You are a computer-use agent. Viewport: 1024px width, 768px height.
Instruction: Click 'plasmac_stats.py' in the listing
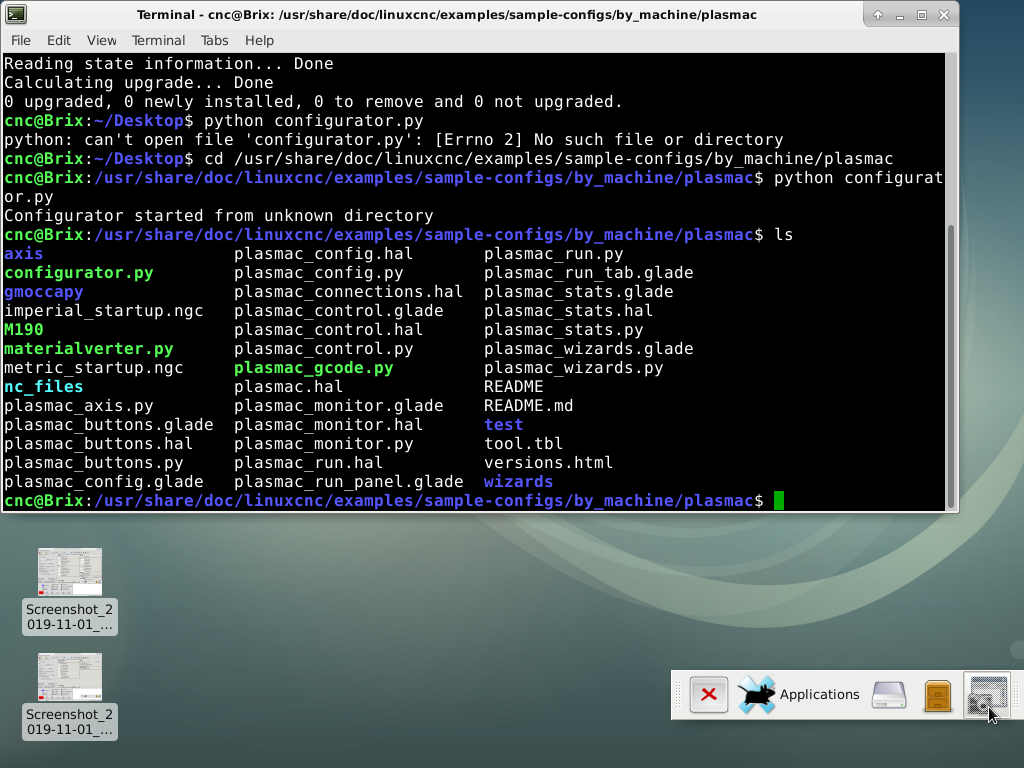[564, 330]
